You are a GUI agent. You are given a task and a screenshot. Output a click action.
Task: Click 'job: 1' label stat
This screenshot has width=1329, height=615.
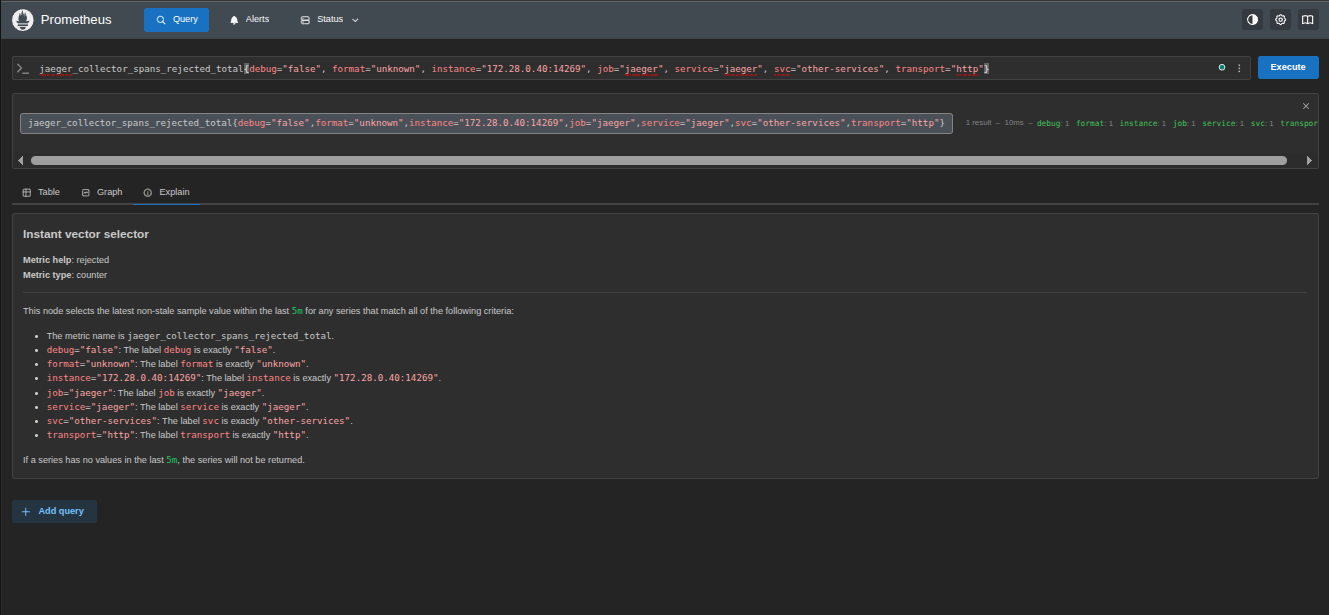click(1185, 123)
